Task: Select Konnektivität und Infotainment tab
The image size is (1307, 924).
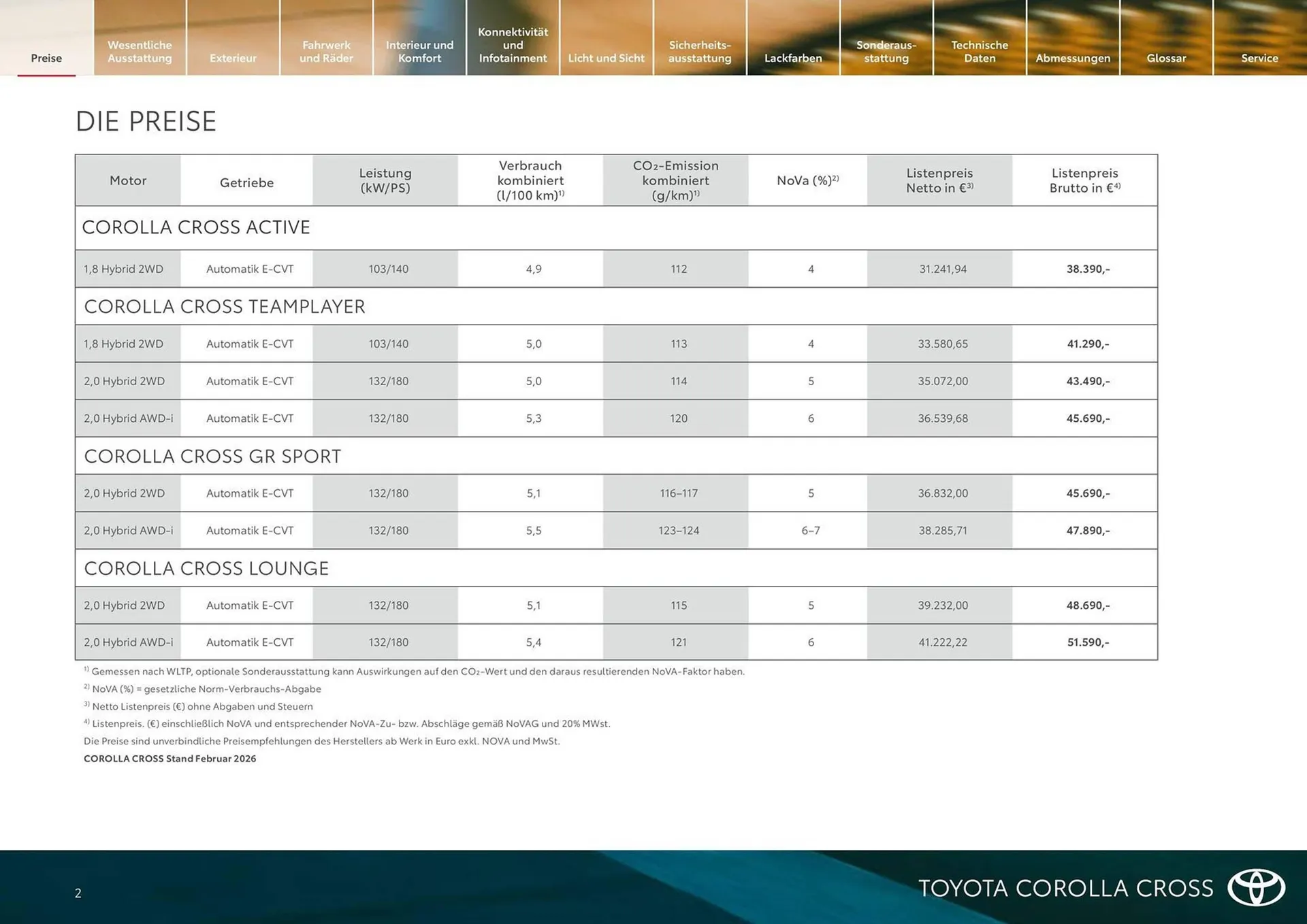Action: click(513, 45)
